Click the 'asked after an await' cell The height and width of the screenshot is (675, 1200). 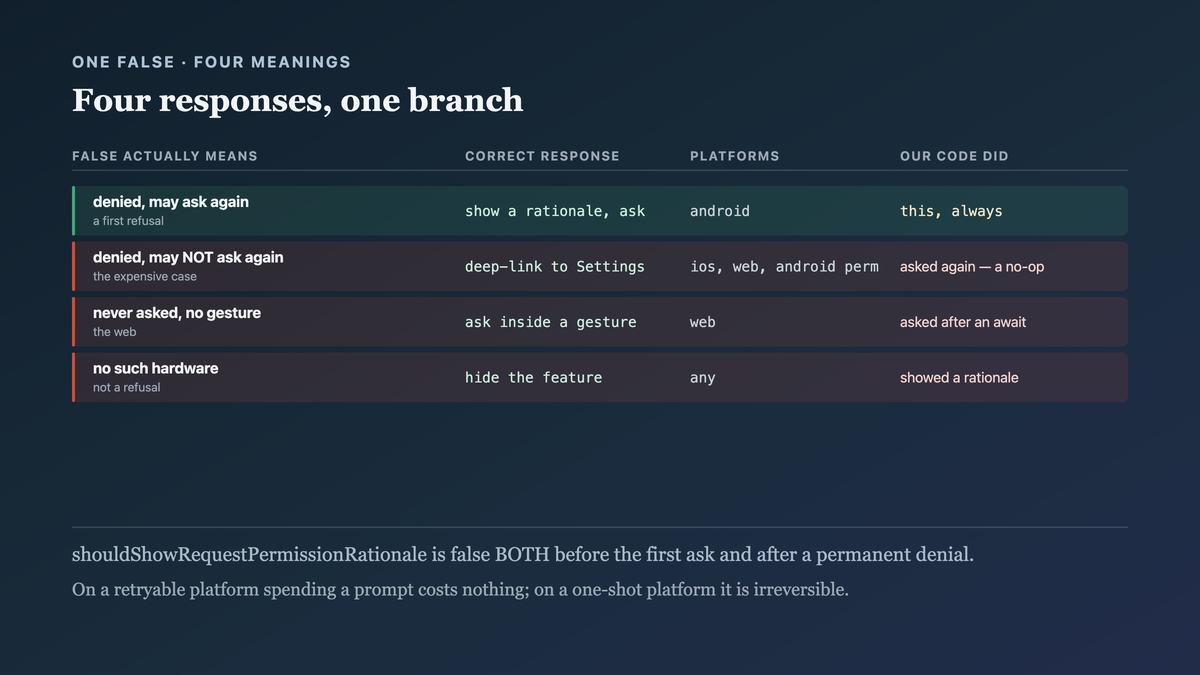pyautogui.click(x=963, y=322)
